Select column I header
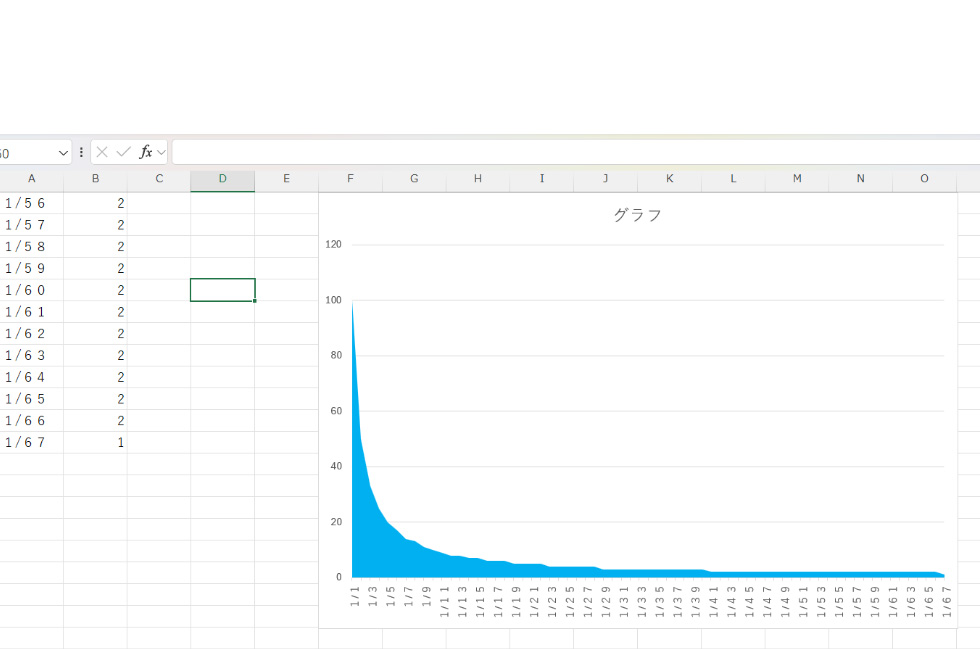980x649 pixels. [x=542, y=179]
